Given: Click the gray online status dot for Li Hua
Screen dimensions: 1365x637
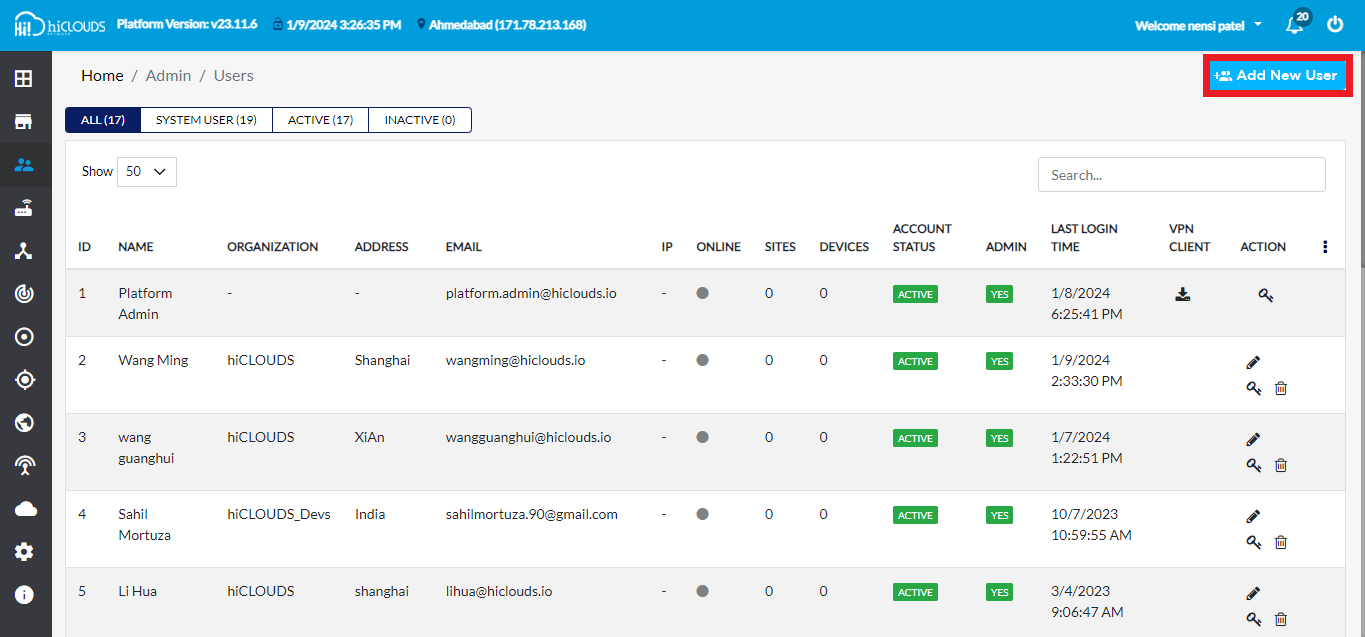Looking at the screenshot, I should 702,591.
